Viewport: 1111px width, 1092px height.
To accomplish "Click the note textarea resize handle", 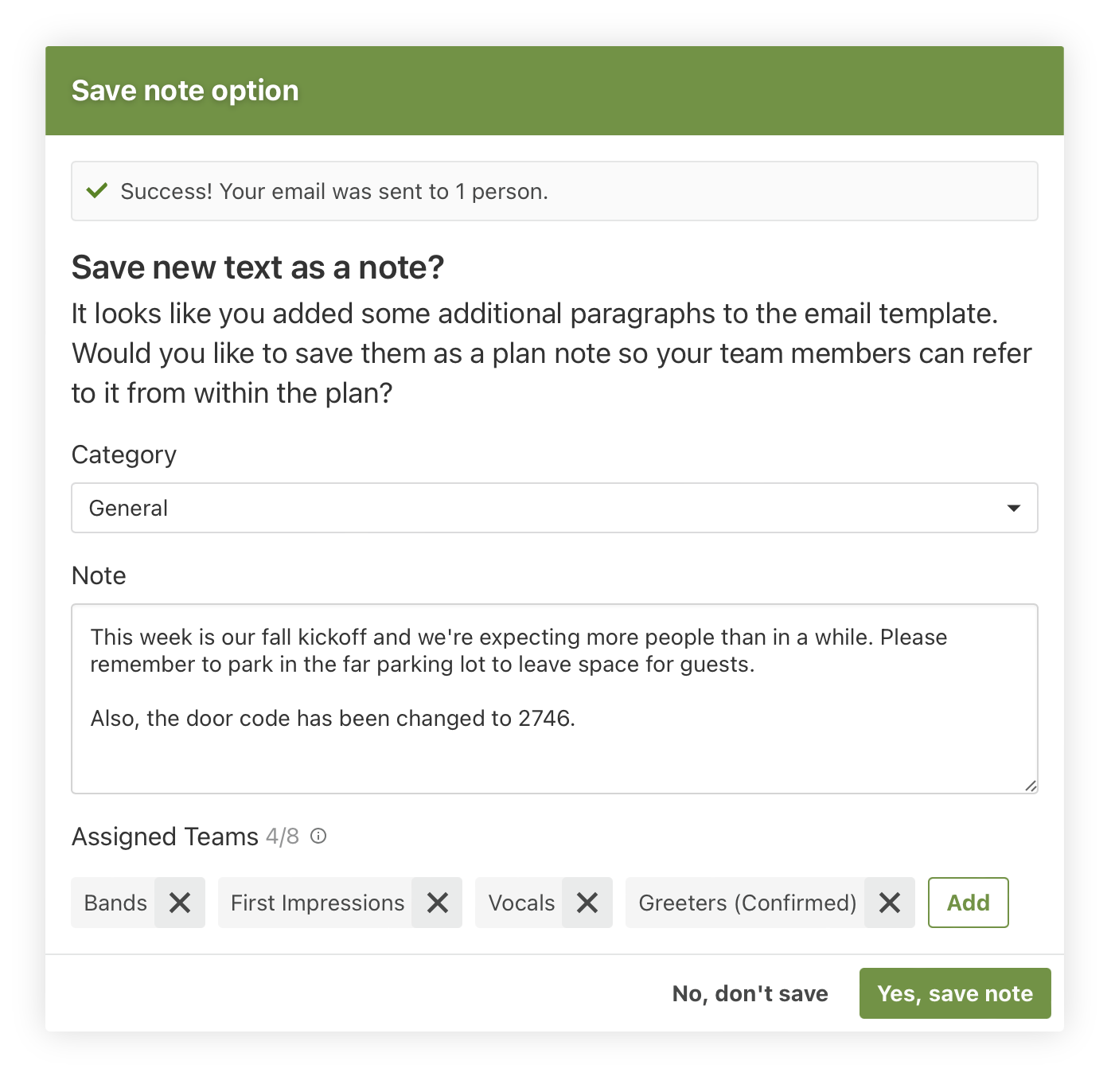I will pos(1031,786).
